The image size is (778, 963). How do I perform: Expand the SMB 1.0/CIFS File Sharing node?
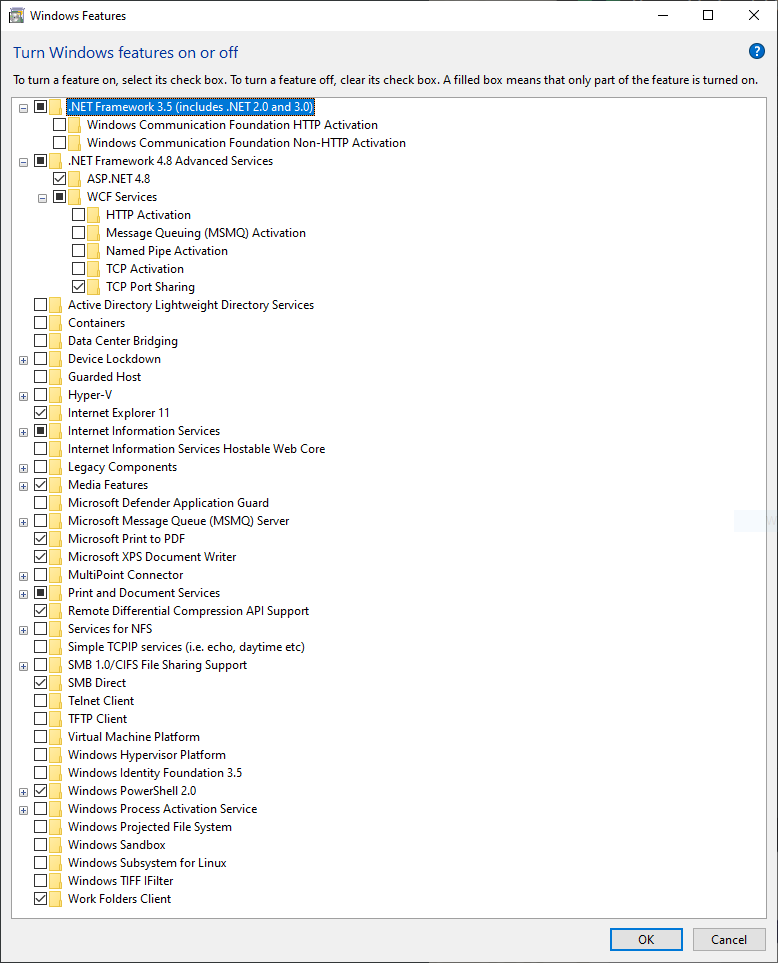coord(23,666)
